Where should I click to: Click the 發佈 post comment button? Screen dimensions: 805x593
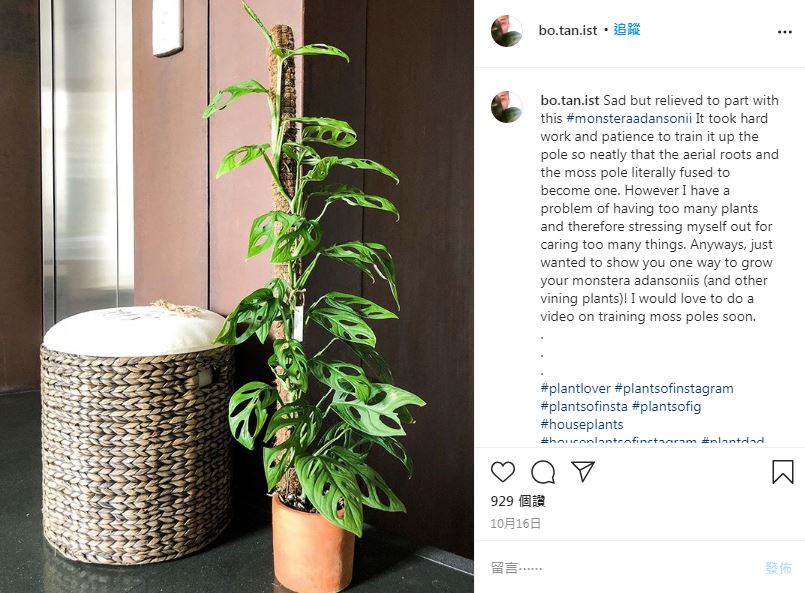pos(778,568)
